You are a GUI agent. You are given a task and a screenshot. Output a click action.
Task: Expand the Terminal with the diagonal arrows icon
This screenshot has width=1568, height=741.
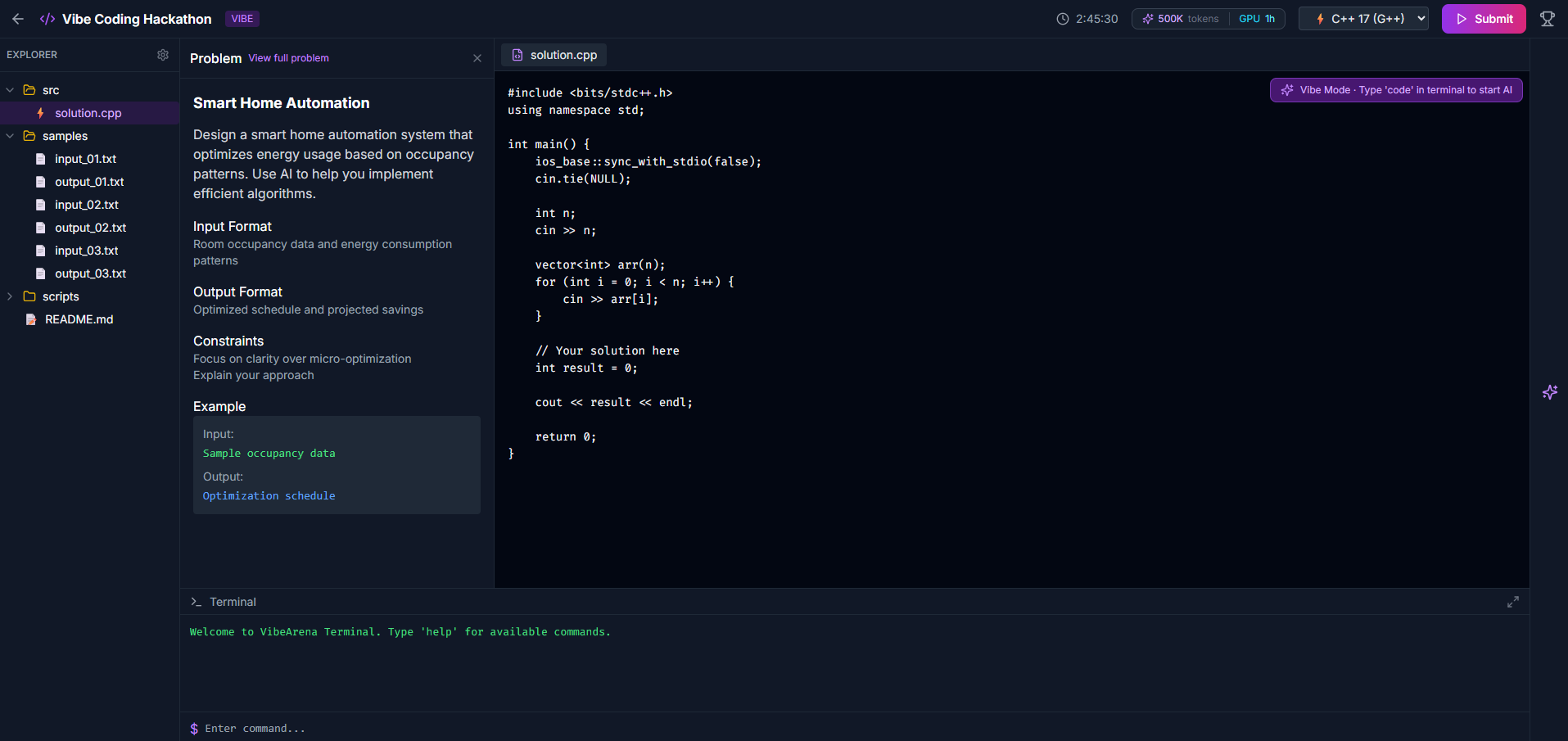(1512, 601)
